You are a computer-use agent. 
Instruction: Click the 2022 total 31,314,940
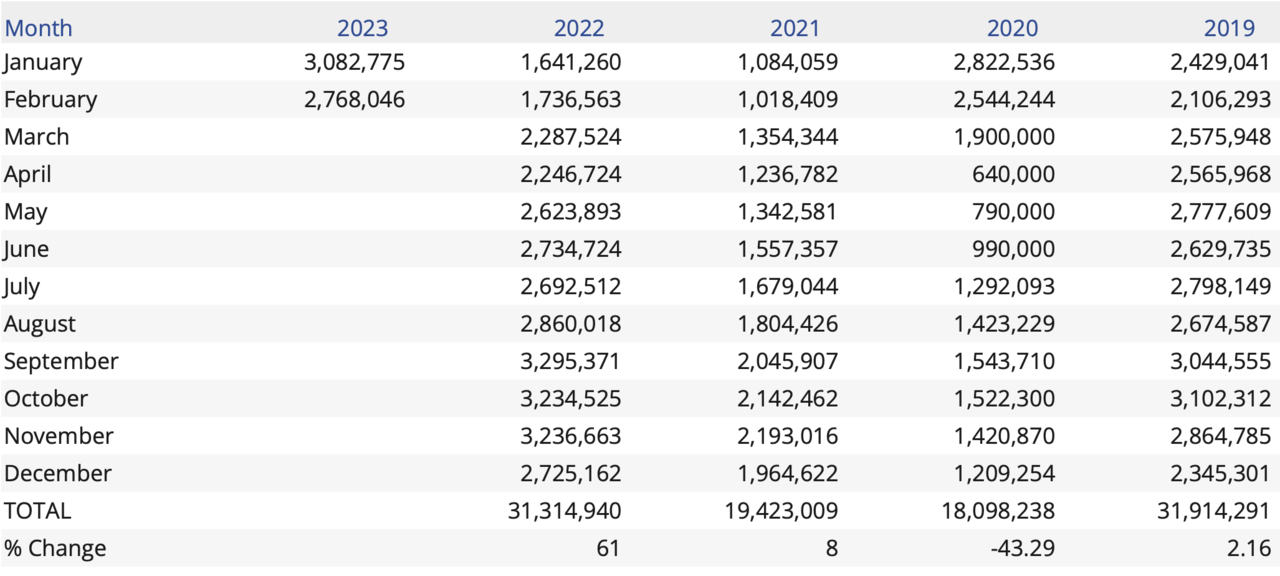click(564, 510)
